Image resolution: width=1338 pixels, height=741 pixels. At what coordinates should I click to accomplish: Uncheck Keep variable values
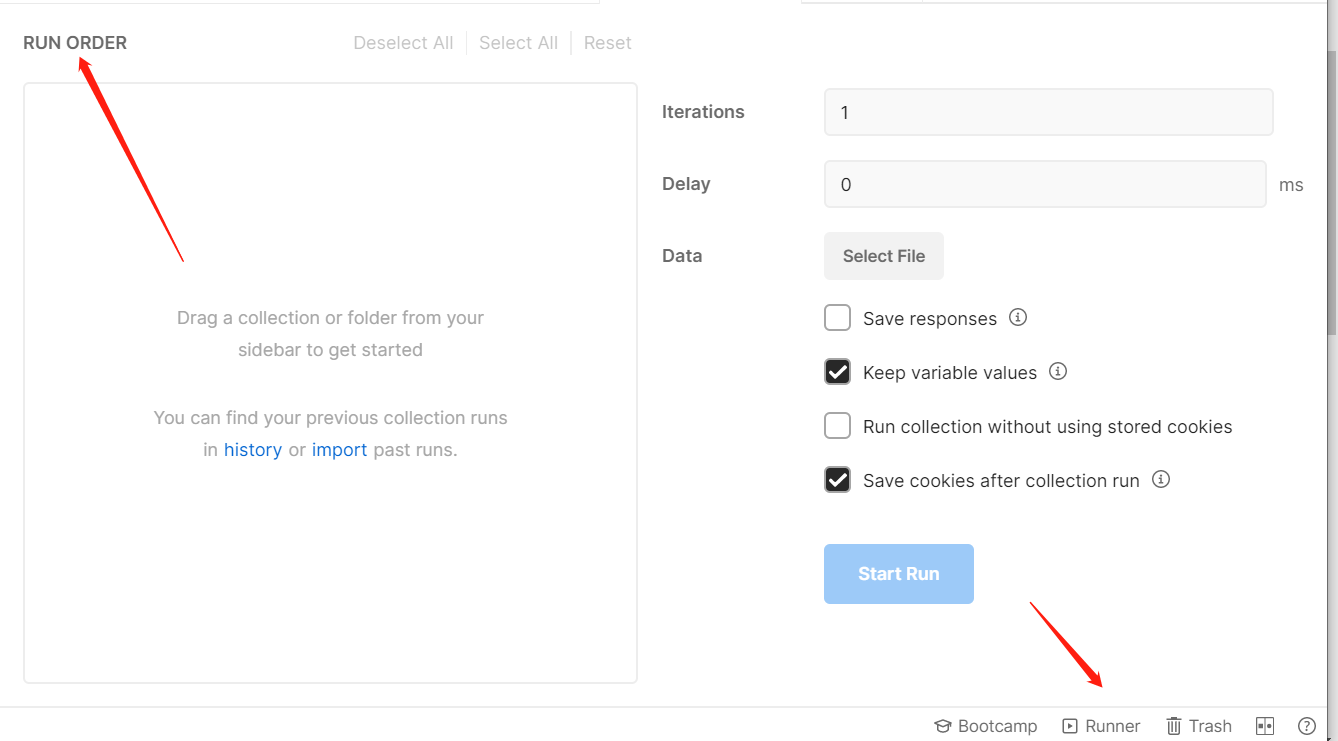click(x=837, y=372)
